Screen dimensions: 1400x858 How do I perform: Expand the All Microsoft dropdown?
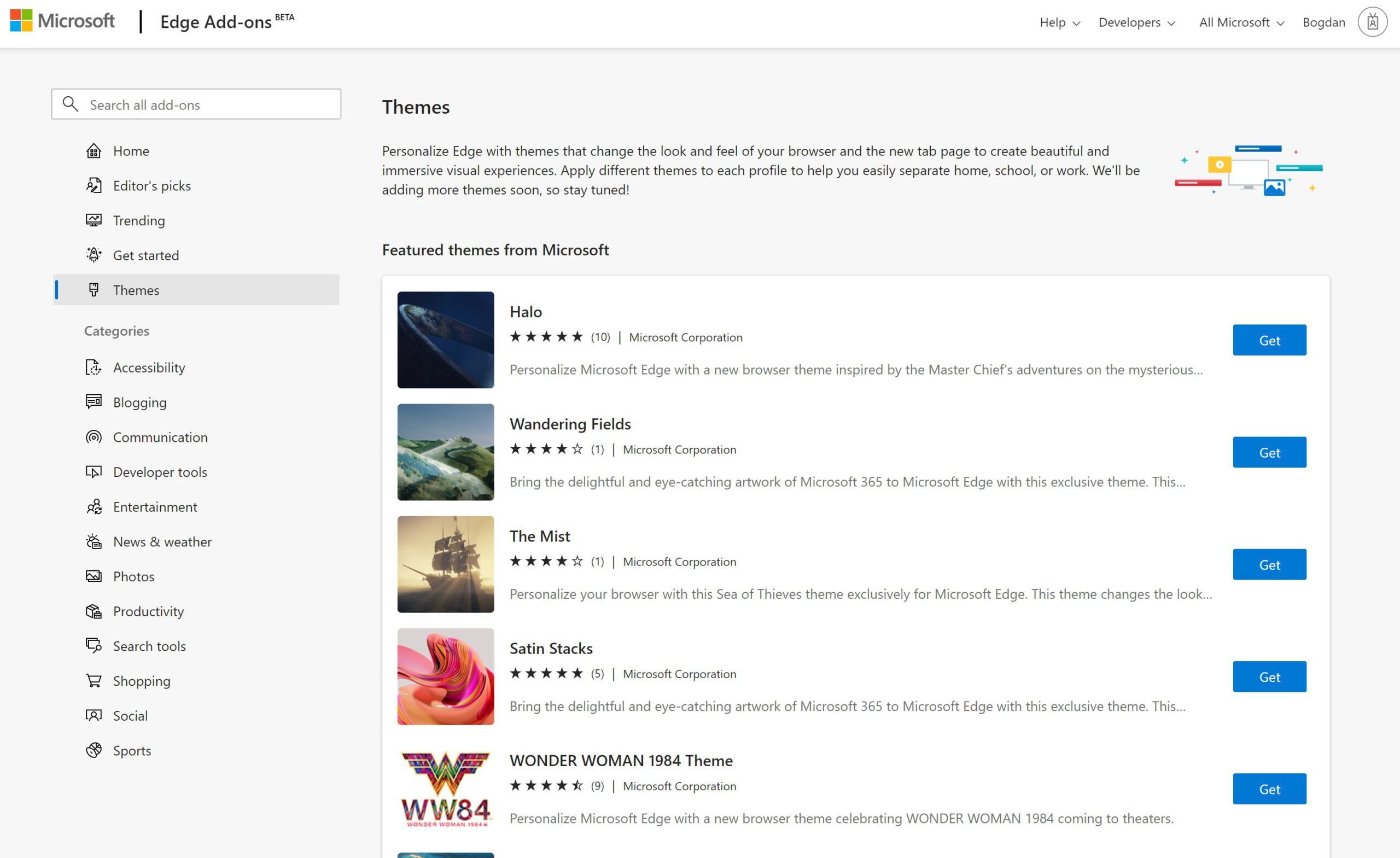[1241, 22]
